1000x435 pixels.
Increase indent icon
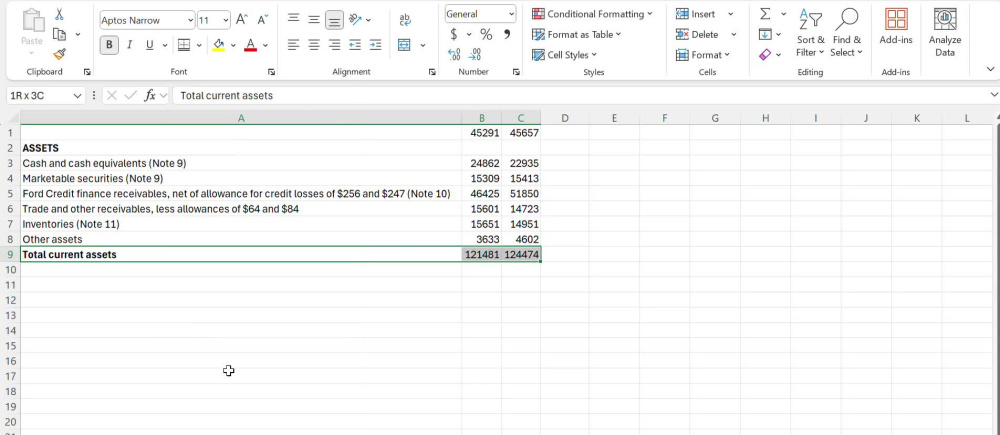point(376,45)
